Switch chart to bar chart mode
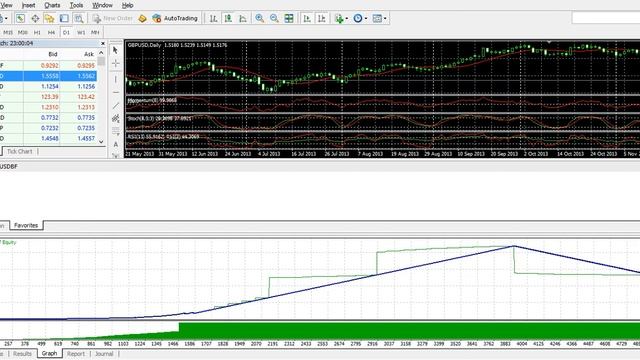 click(x=213, y=18)
